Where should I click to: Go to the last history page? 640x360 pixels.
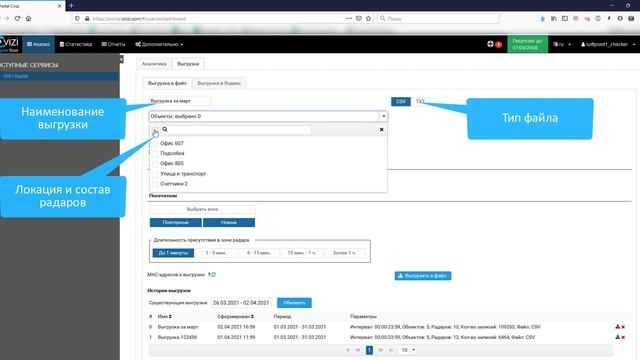click(391, 350)
